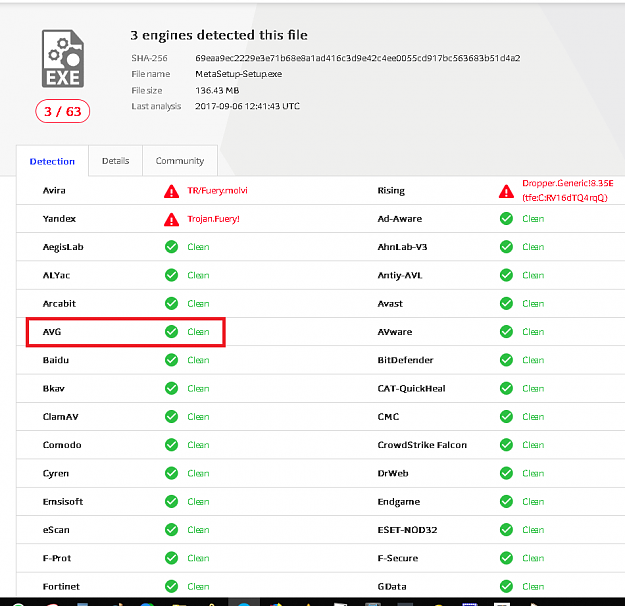Click the 3 / 63 detection ratio badge
Viewport: 625px width, 606px height.
63,111
